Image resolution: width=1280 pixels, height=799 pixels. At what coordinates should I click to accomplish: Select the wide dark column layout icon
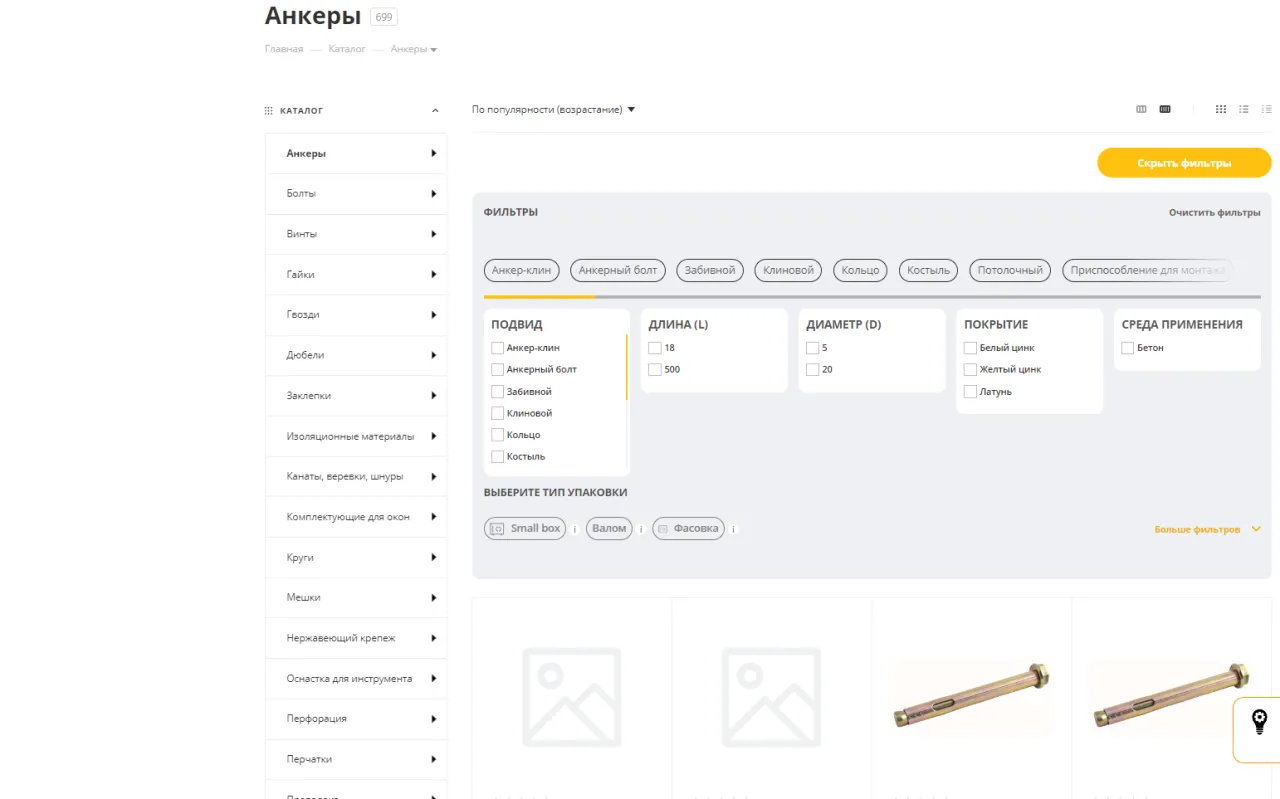1165,109
